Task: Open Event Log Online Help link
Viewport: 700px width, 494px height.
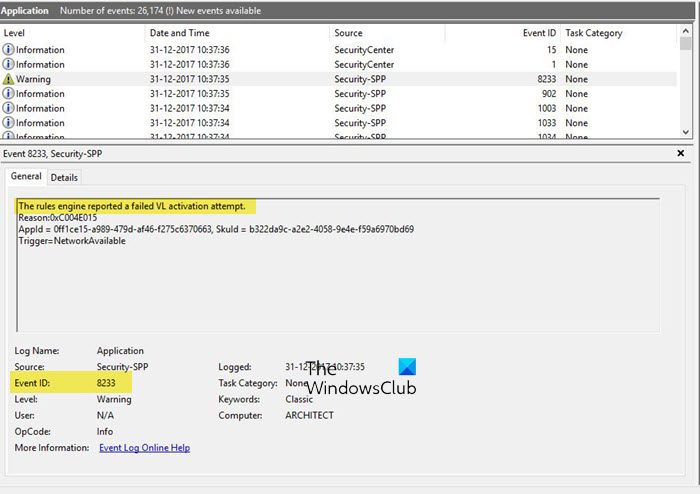Action: click(145, 448)
